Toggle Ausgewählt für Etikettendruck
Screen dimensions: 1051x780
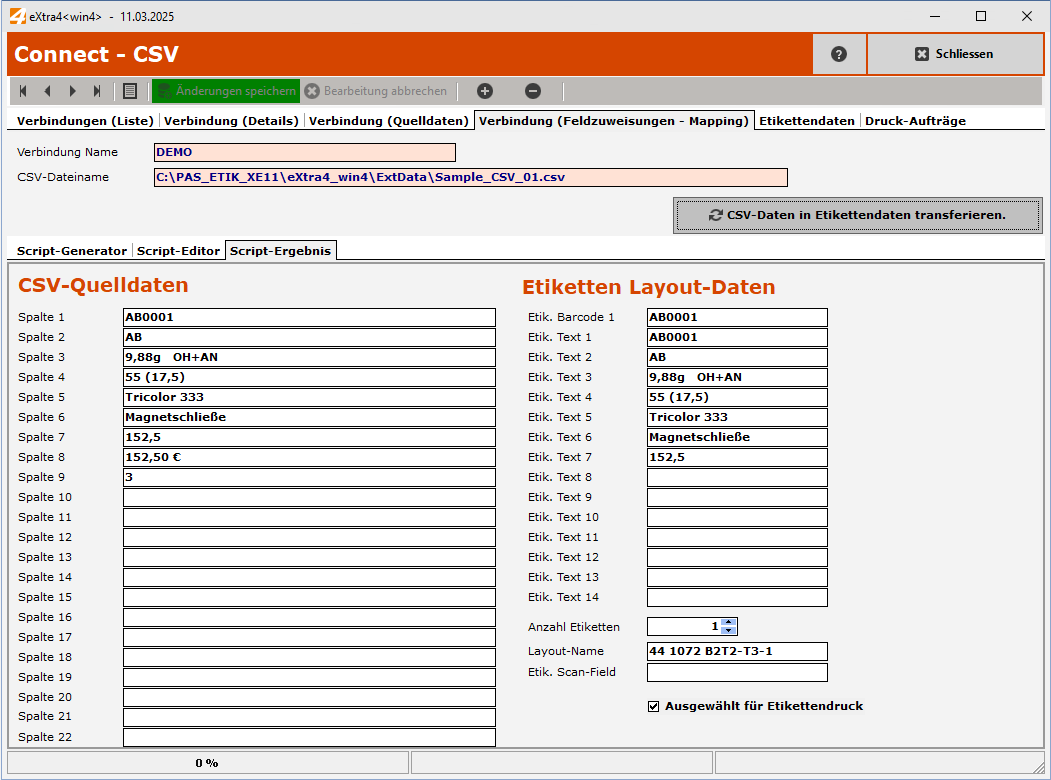tap(654, 705)
